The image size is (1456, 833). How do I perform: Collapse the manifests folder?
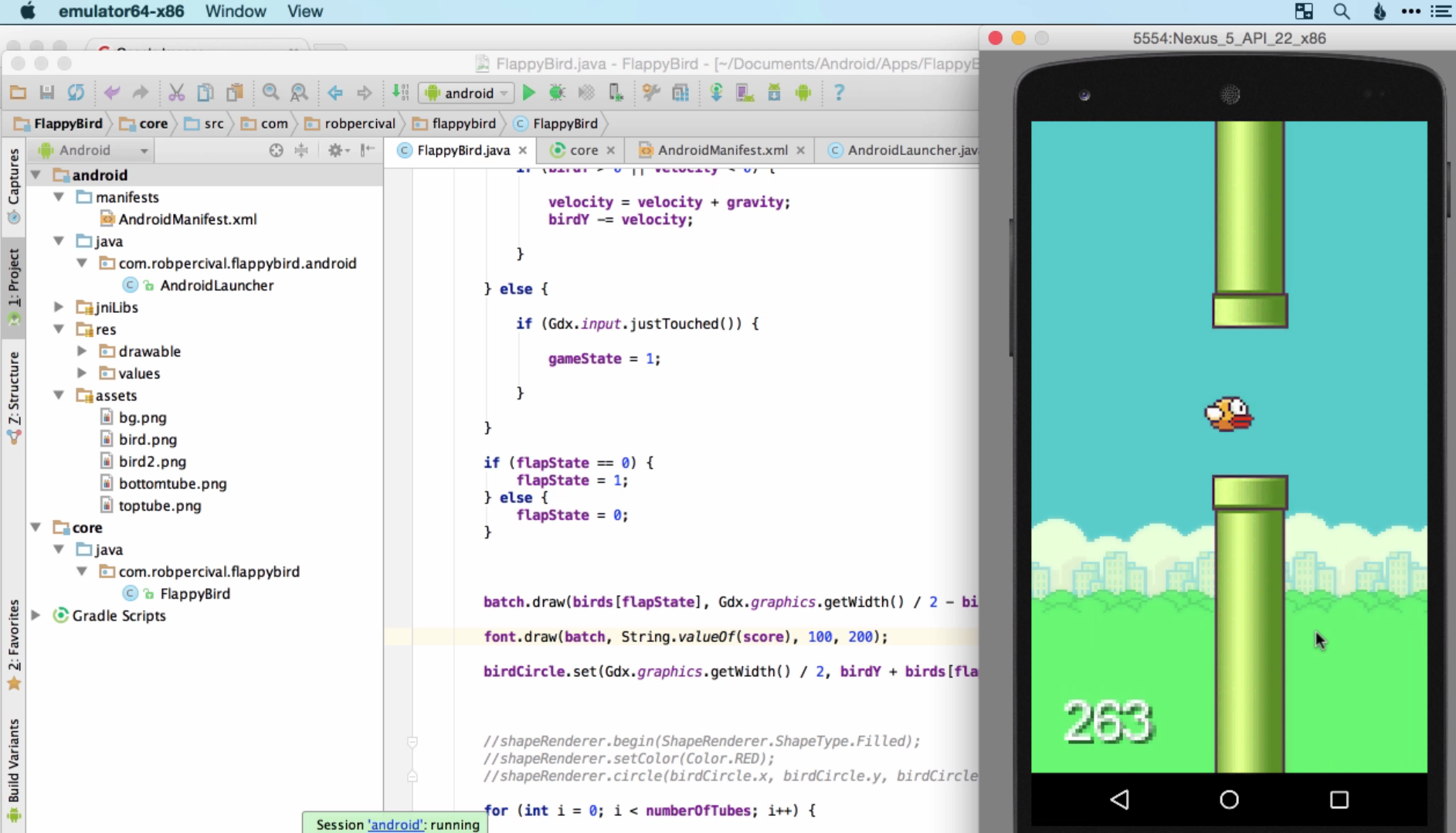[x=59, y=197]
